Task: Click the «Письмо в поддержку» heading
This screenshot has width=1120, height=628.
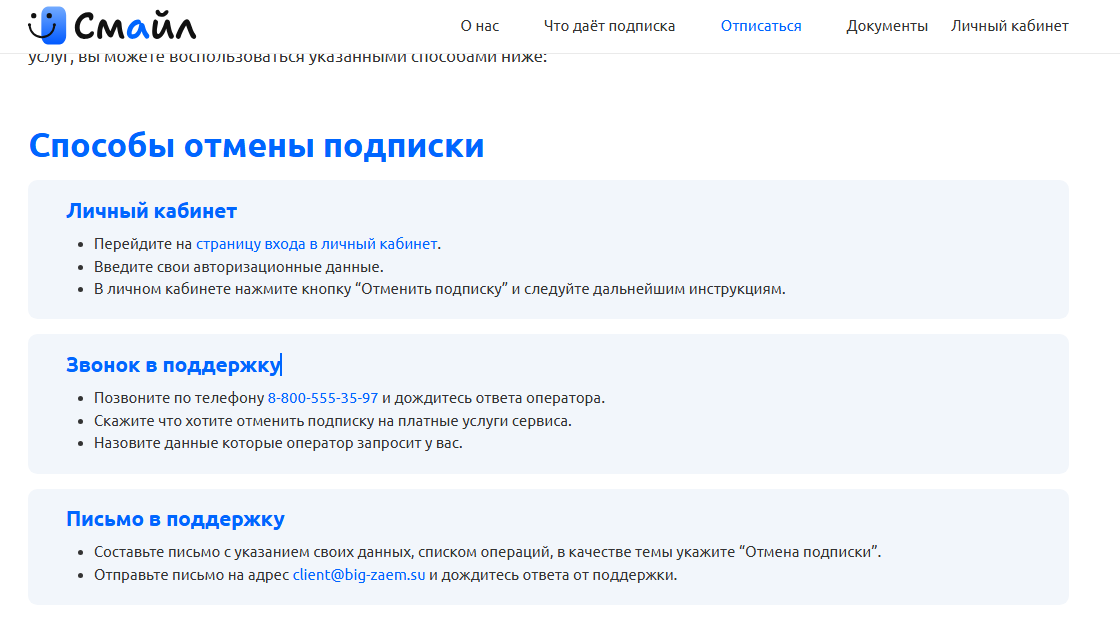Action: [x=175, y=519]
